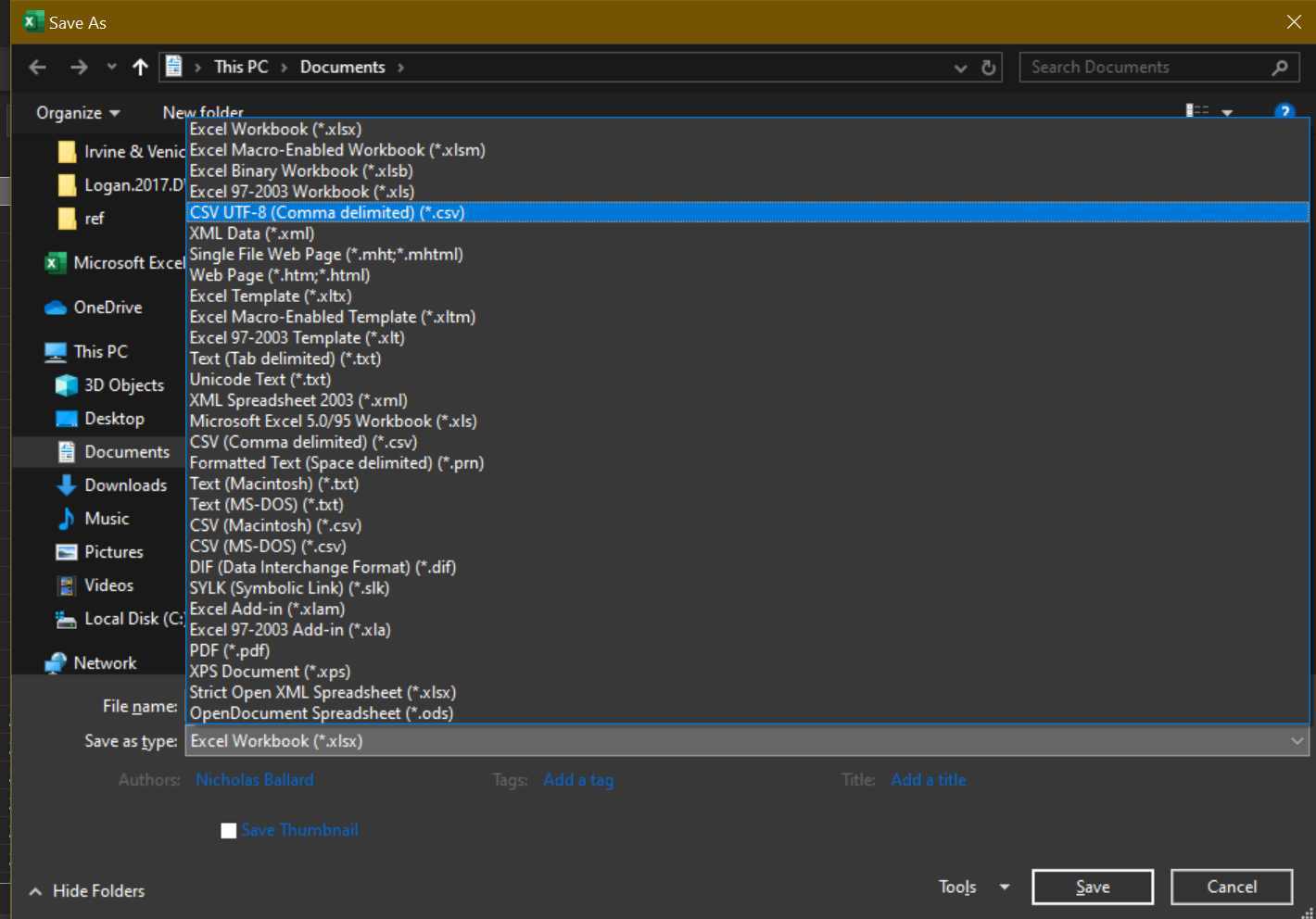The image size is (1316, 919).
Task: Choose PDF (*.pdf) file type
Action: tap(747, 650)
